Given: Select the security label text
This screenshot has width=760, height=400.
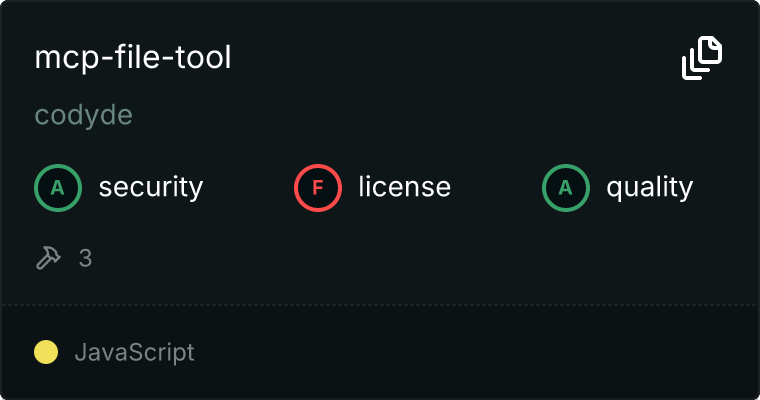Looking at the screenshot, I should [x=150, y=187].
